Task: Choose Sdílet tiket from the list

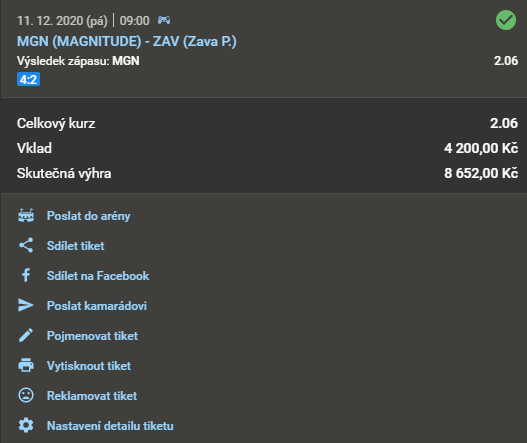Action: pos(76,246)
